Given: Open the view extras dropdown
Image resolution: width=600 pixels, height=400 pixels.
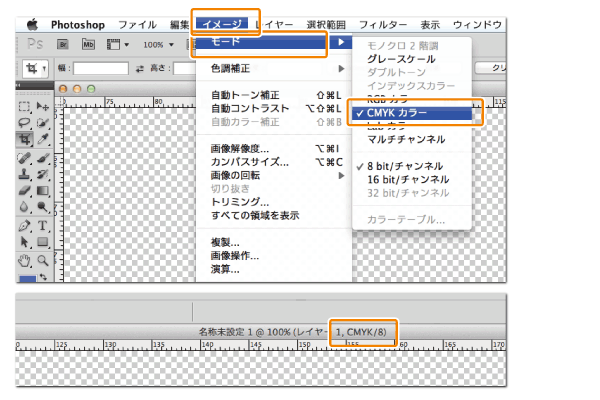Looking at the screenshot, I should pos(117,45).
